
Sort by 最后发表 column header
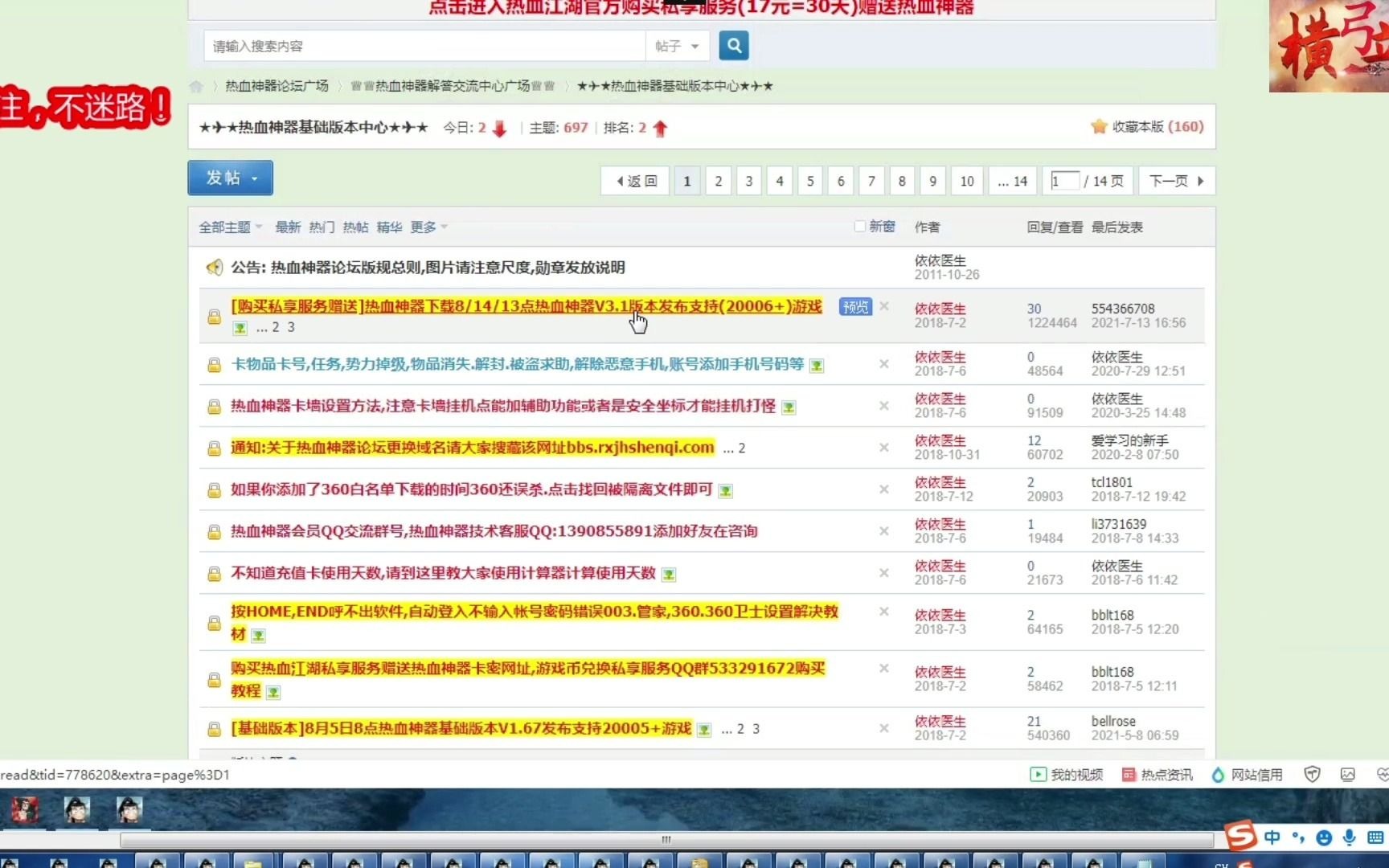pos(1117,227)
